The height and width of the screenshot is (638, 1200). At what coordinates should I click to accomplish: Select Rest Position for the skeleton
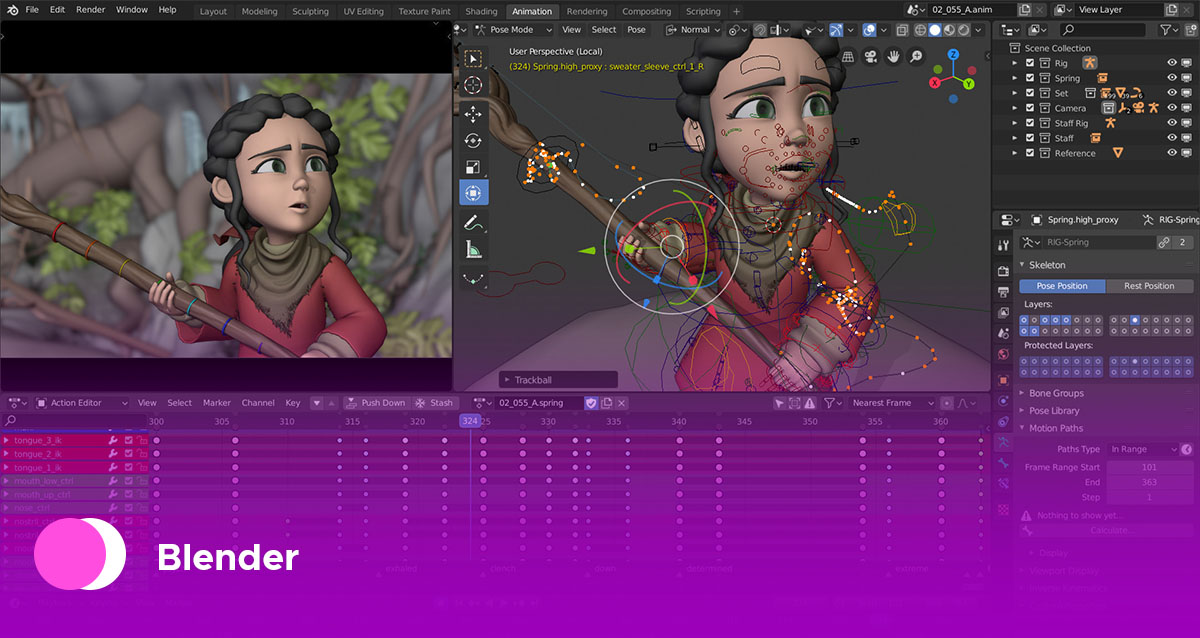pyautogui.click(x=1149, y=286)
